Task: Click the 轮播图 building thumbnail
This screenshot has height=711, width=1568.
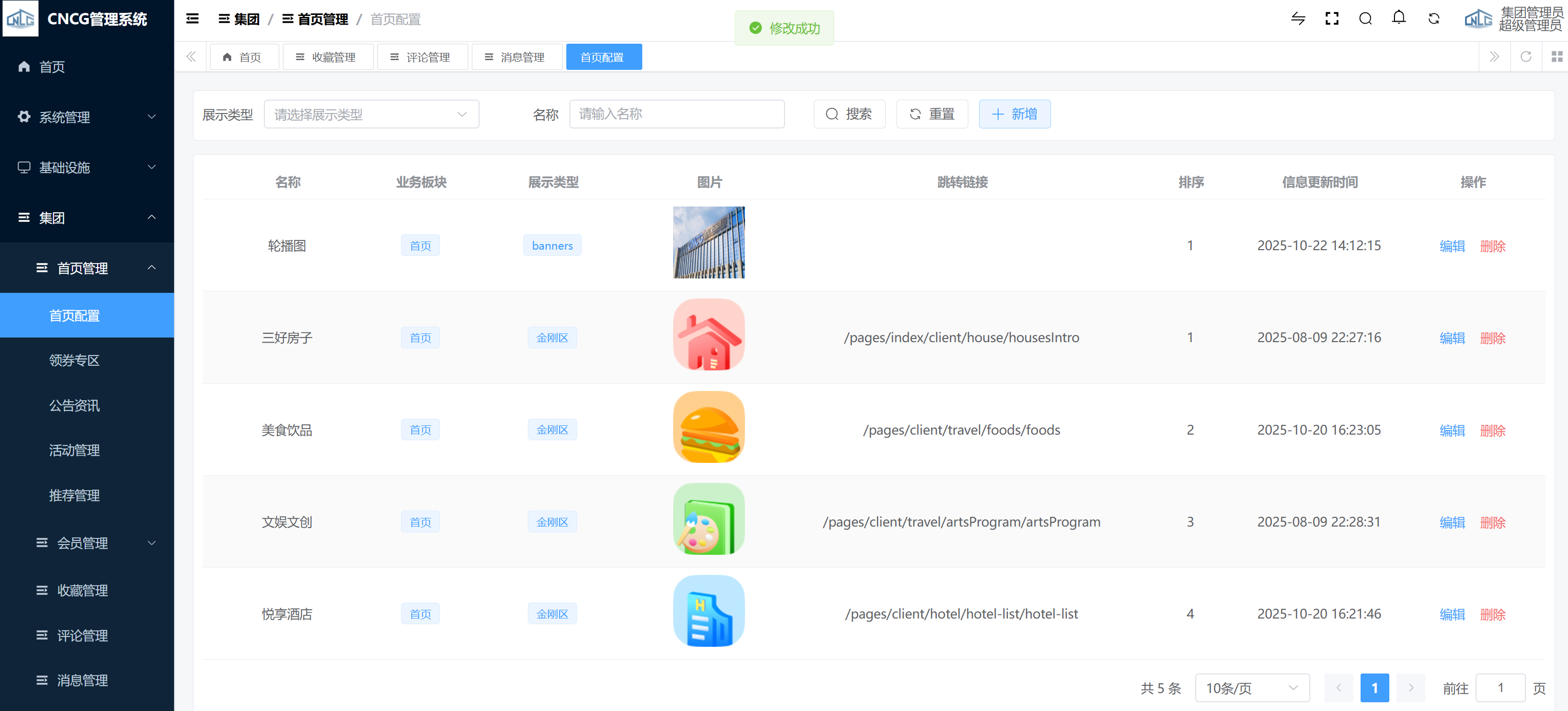Action: [x=709, y=242]
